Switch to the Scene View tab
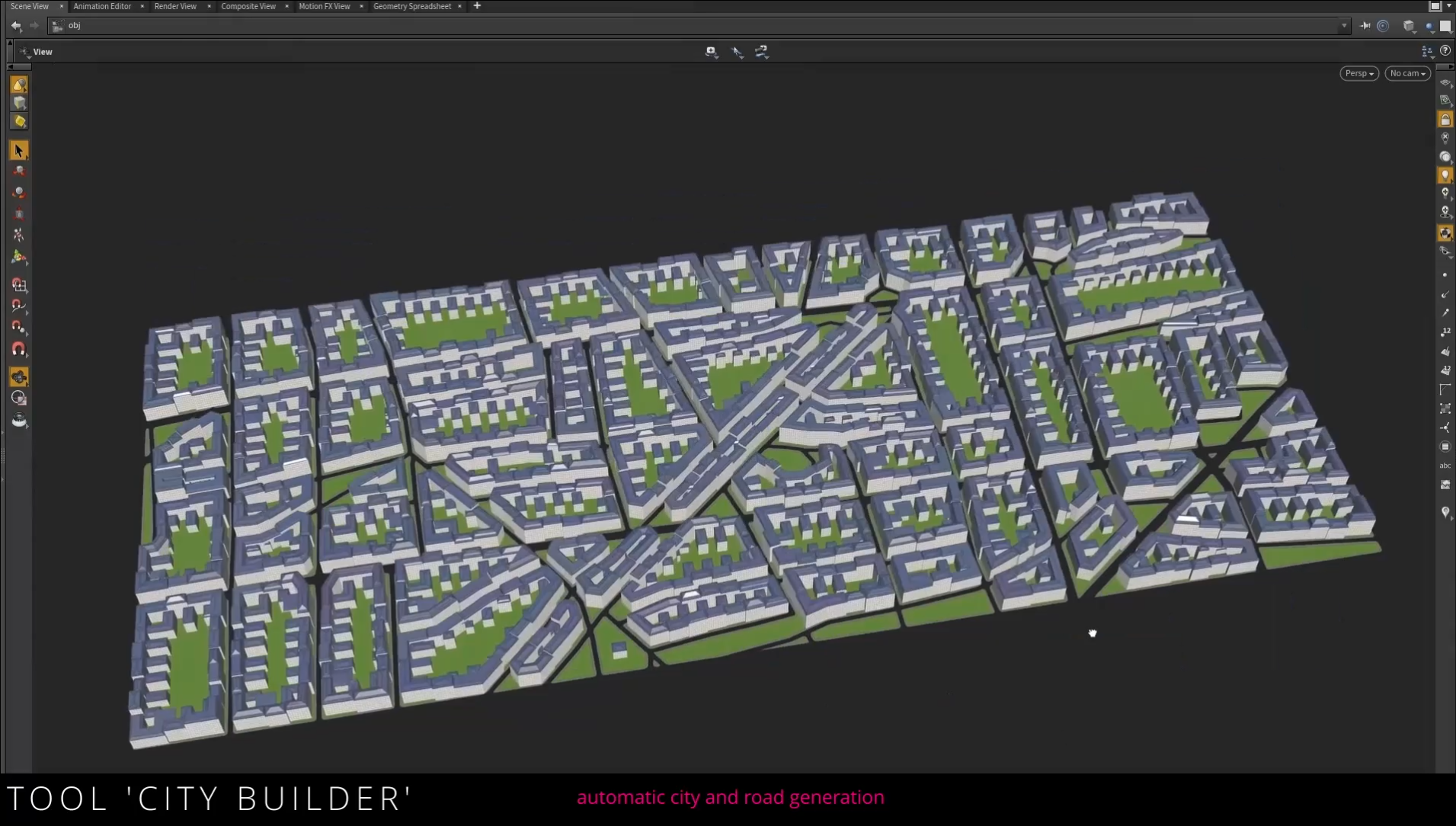This screenshot has width=1456, height=826. coord(30,6)
